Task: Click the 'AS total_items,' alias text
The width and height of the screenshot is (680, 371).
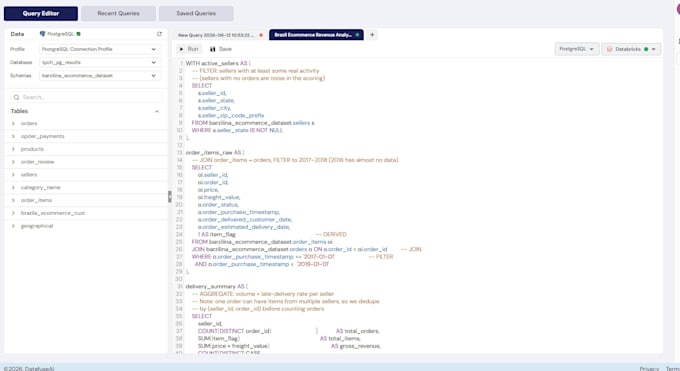Action: pos(340,338)
